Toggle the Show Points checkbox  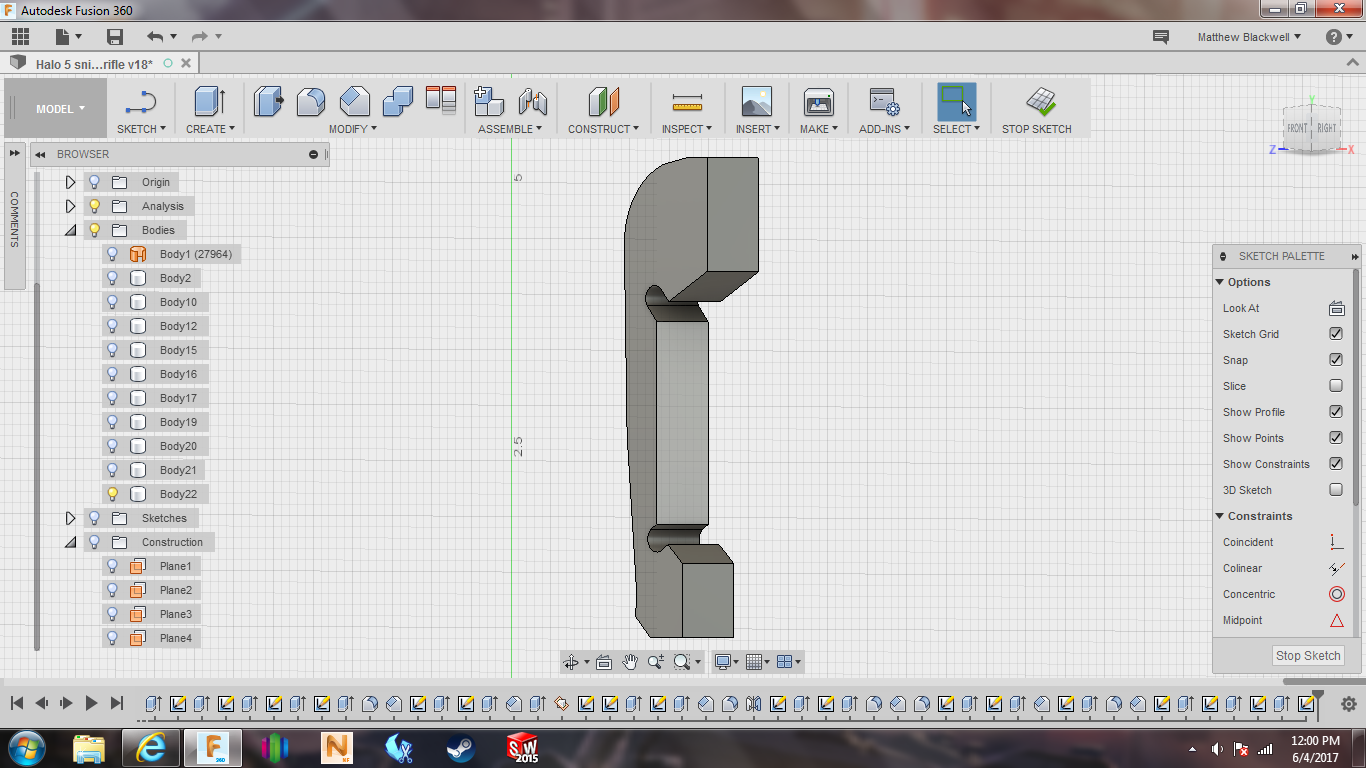[x=1336, y=438]
